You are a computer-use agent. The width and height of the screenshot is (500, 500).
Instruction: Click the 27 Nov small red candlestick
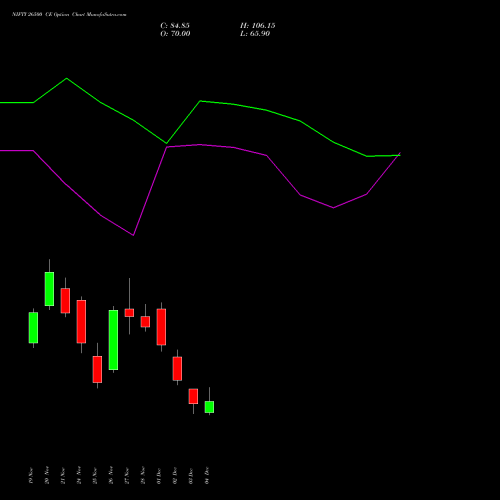(129, 313)
